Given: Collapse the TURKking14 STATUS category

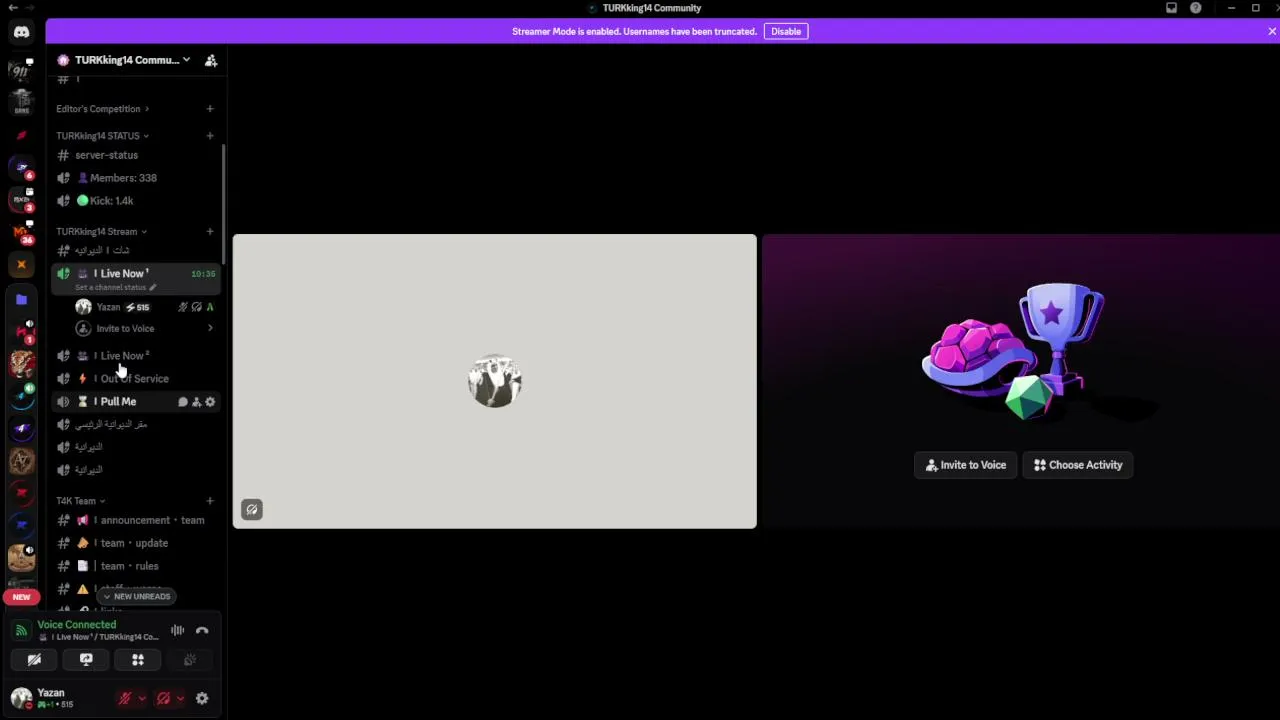Looking at the screenshot, I should (x=102, y=136).
